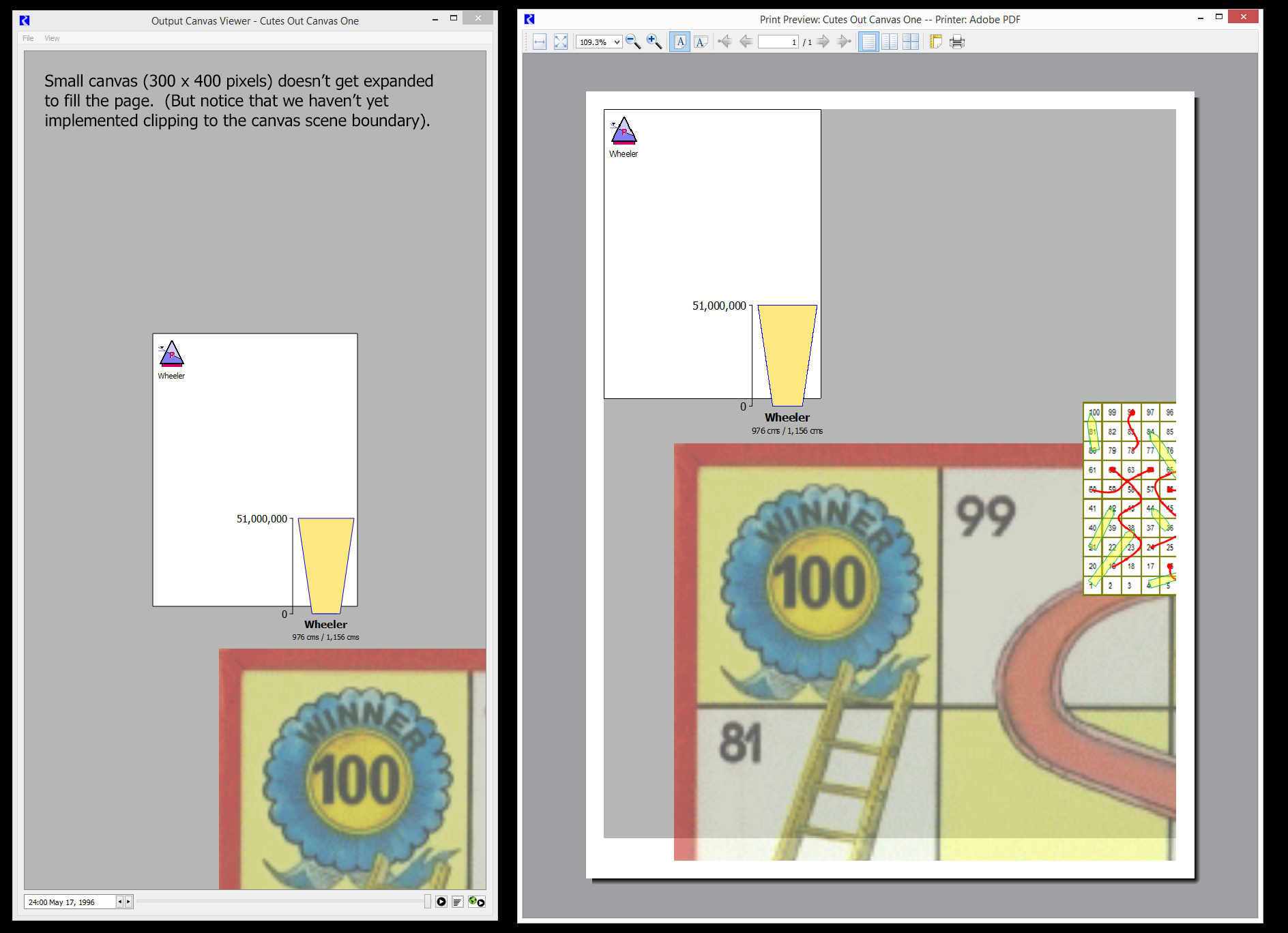Click the 51,000,000 axis label in canvas viewer
Screen dimensions: 1288x933
(262, 519)
